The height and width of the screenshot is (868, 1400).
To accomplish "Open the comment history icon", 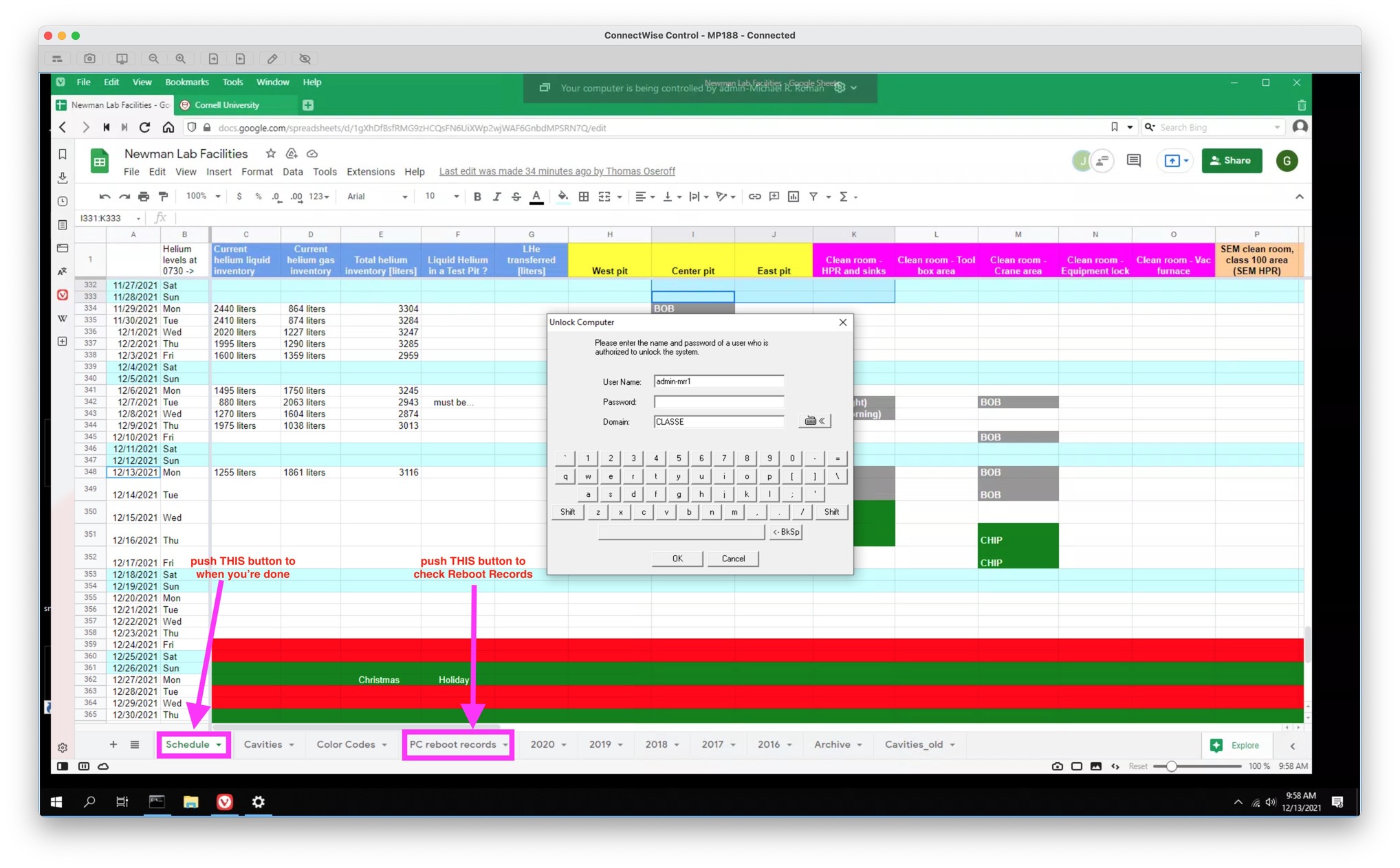I will [1133, 161].
